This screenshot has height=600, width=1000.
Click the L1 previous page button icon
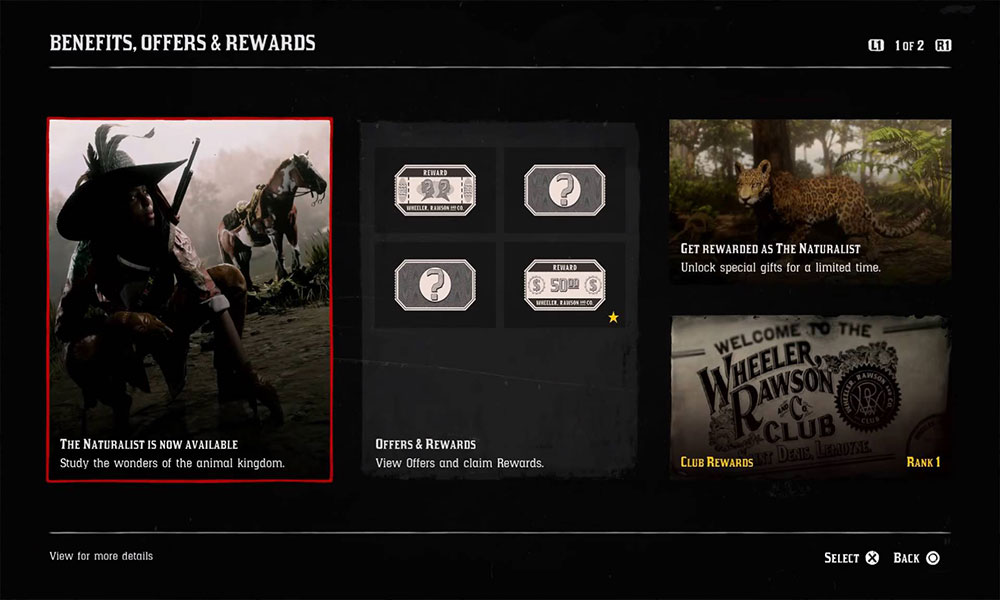click(x=876, y=45)
